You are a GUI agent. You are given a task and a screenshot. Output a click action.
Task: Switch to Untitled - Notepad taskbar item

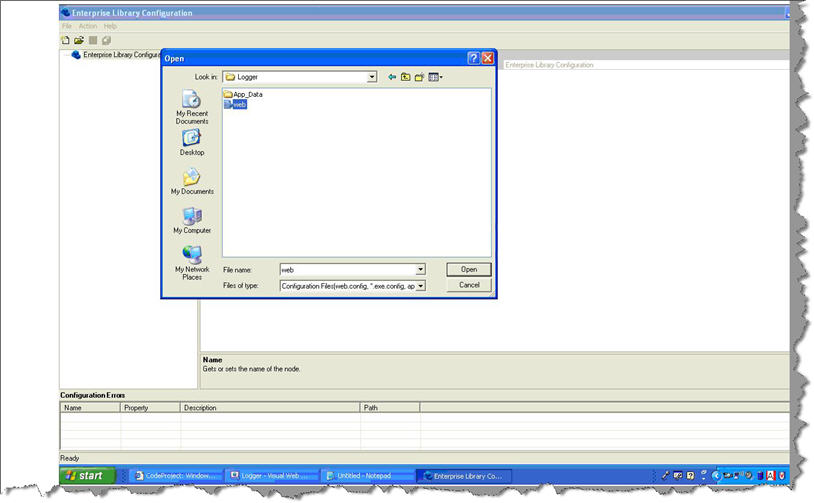(x=369, y=475)
